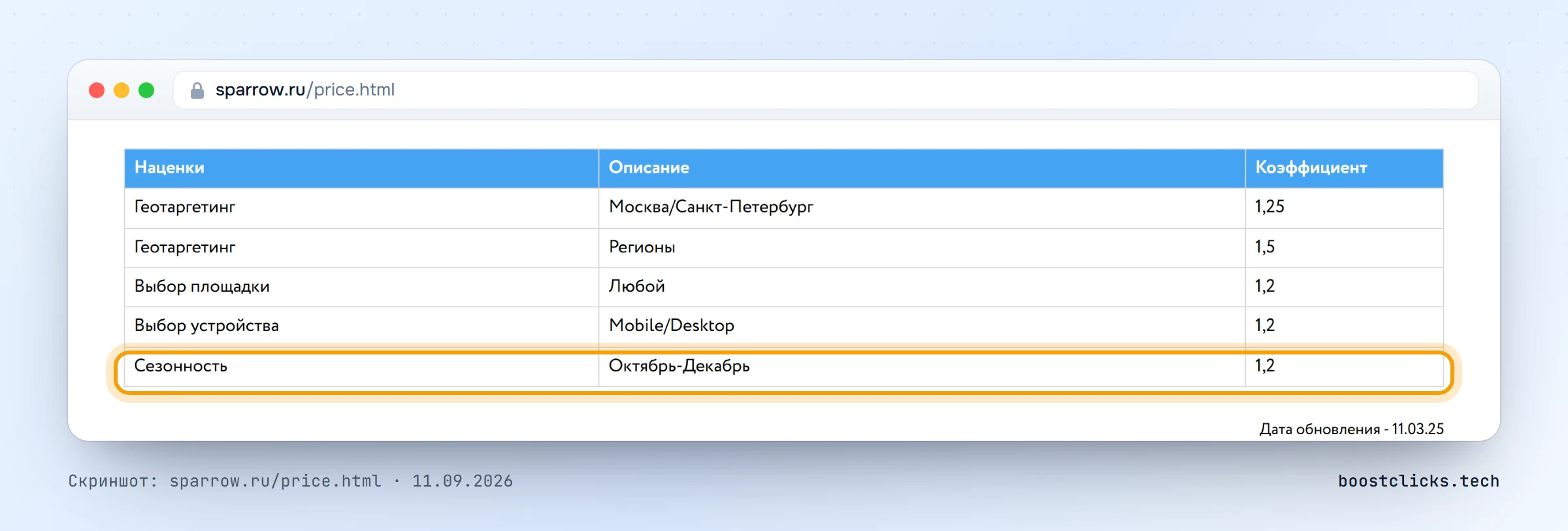
Task: Click the highlighted Сезонность cell
Action: [x=361, y=366]
